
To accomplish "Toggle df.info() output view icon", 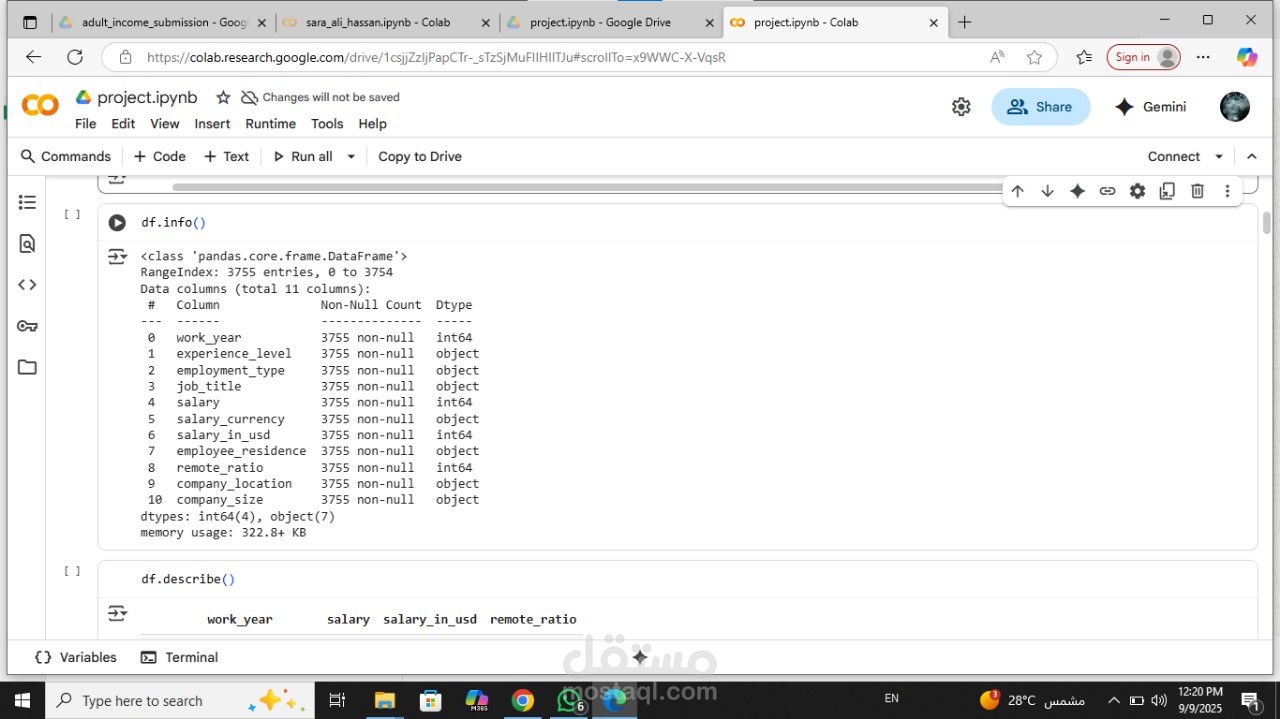I will (117, 257).
